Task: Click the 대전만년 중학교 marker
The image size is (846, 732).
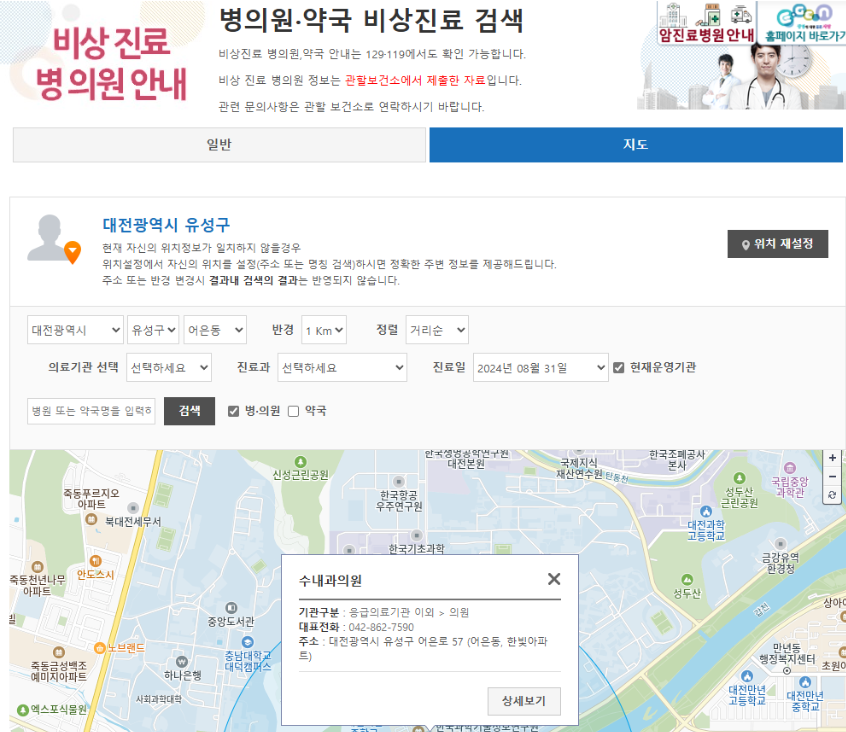Action: click(x=805, y=682)
